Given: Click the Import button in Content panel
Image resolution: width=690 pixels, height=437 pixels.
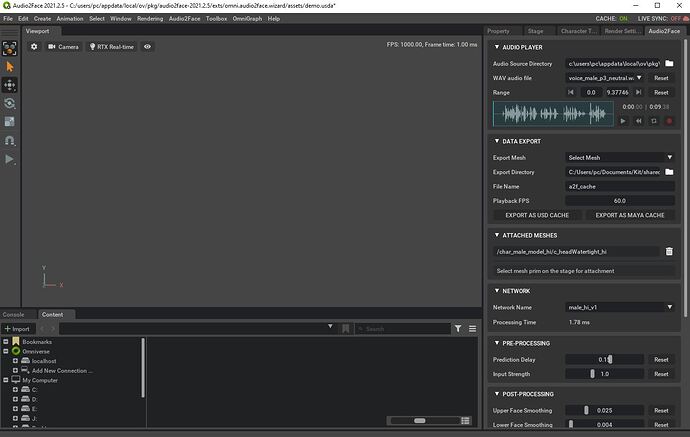Looking at the screenshot, I should 17,329.
